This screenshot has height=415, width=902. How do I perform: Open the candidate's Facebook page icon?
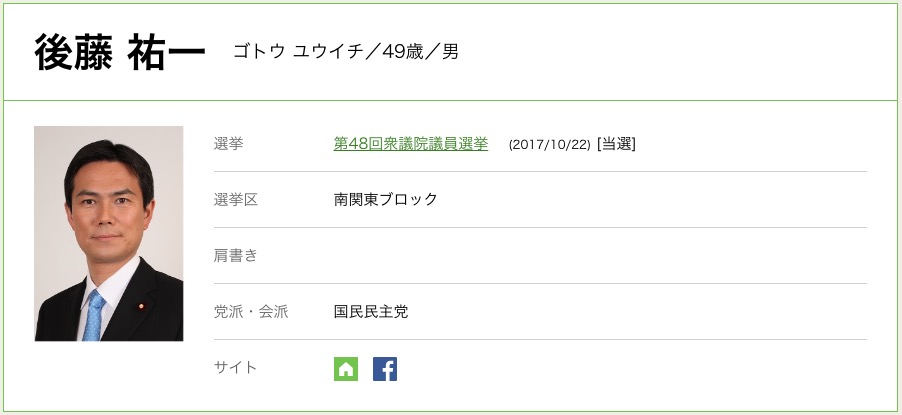click(385, 369)
